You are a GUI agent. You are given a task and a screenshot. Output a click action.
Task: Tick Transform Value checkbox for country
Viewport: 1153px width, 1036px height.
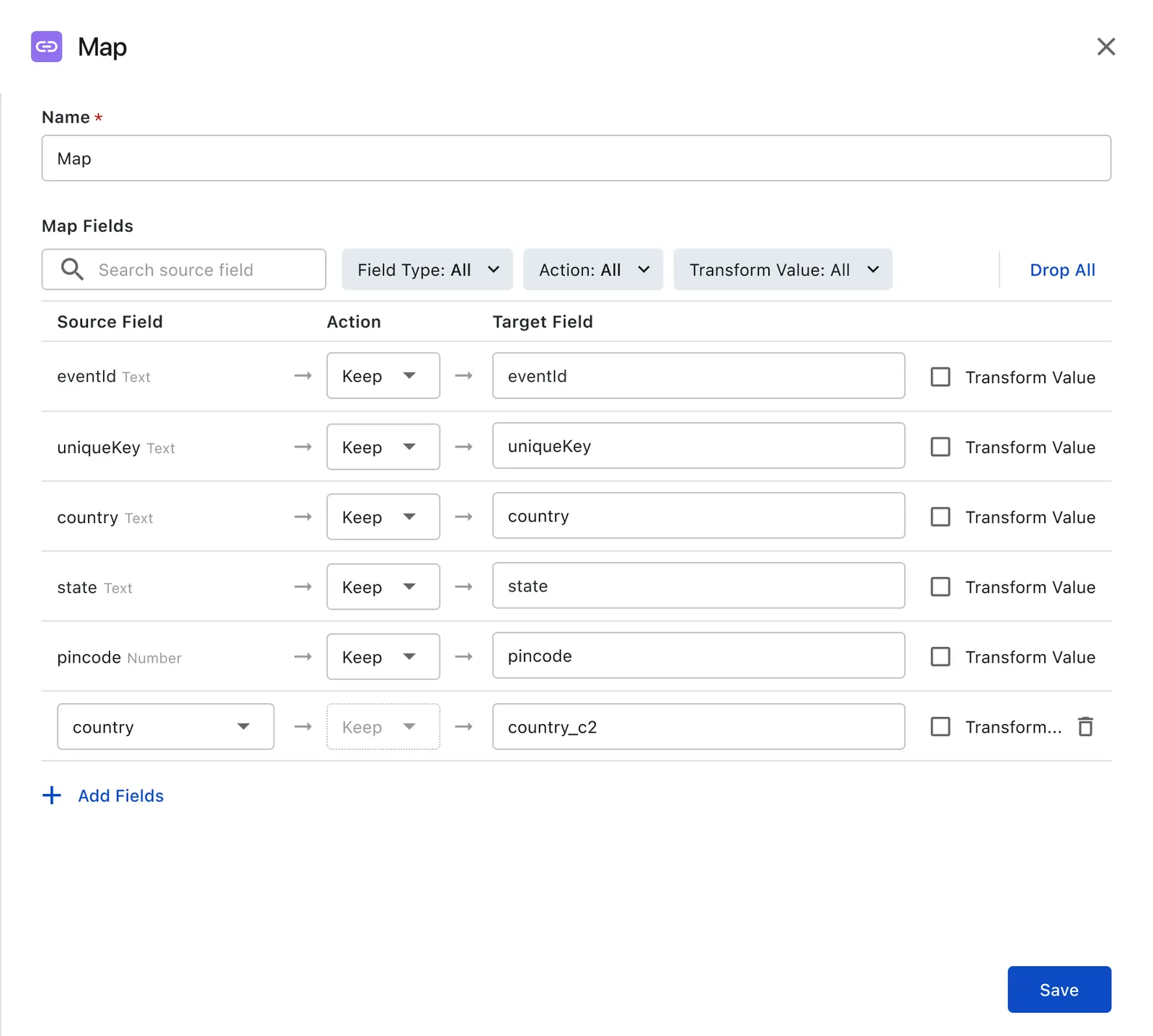pyautogui.click(x=940, y=517)
